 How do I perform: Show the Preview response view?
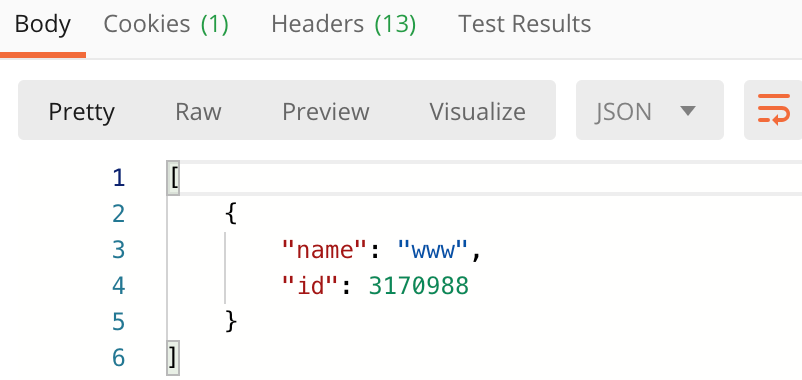pos(326,111)
